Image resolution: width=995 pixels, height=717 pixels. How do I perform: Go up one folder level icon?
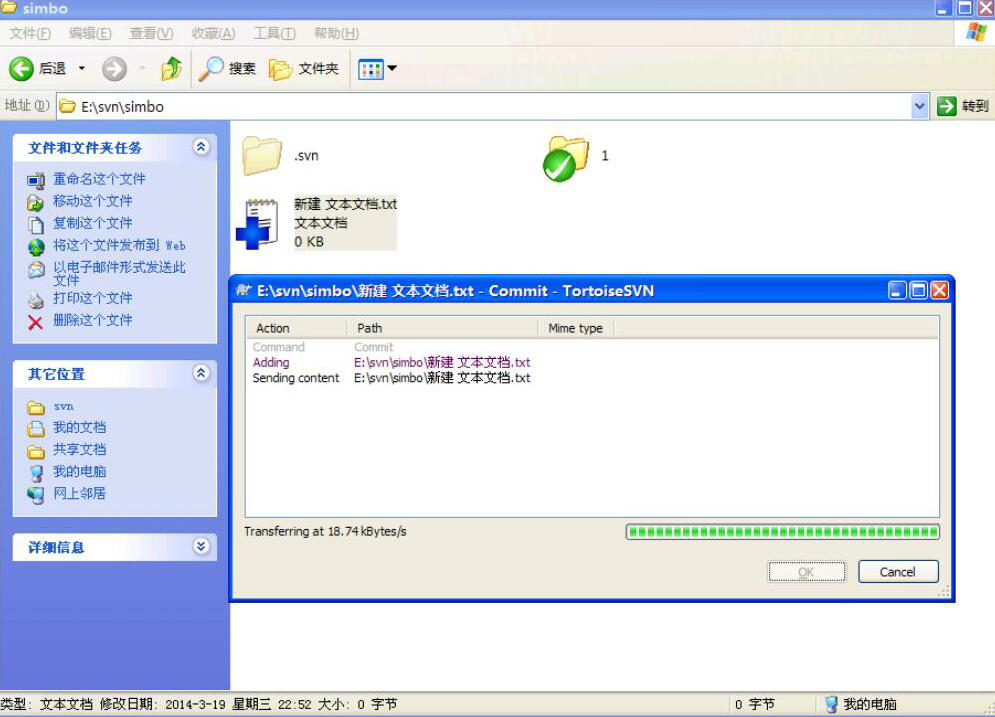(x=171, y=69)
